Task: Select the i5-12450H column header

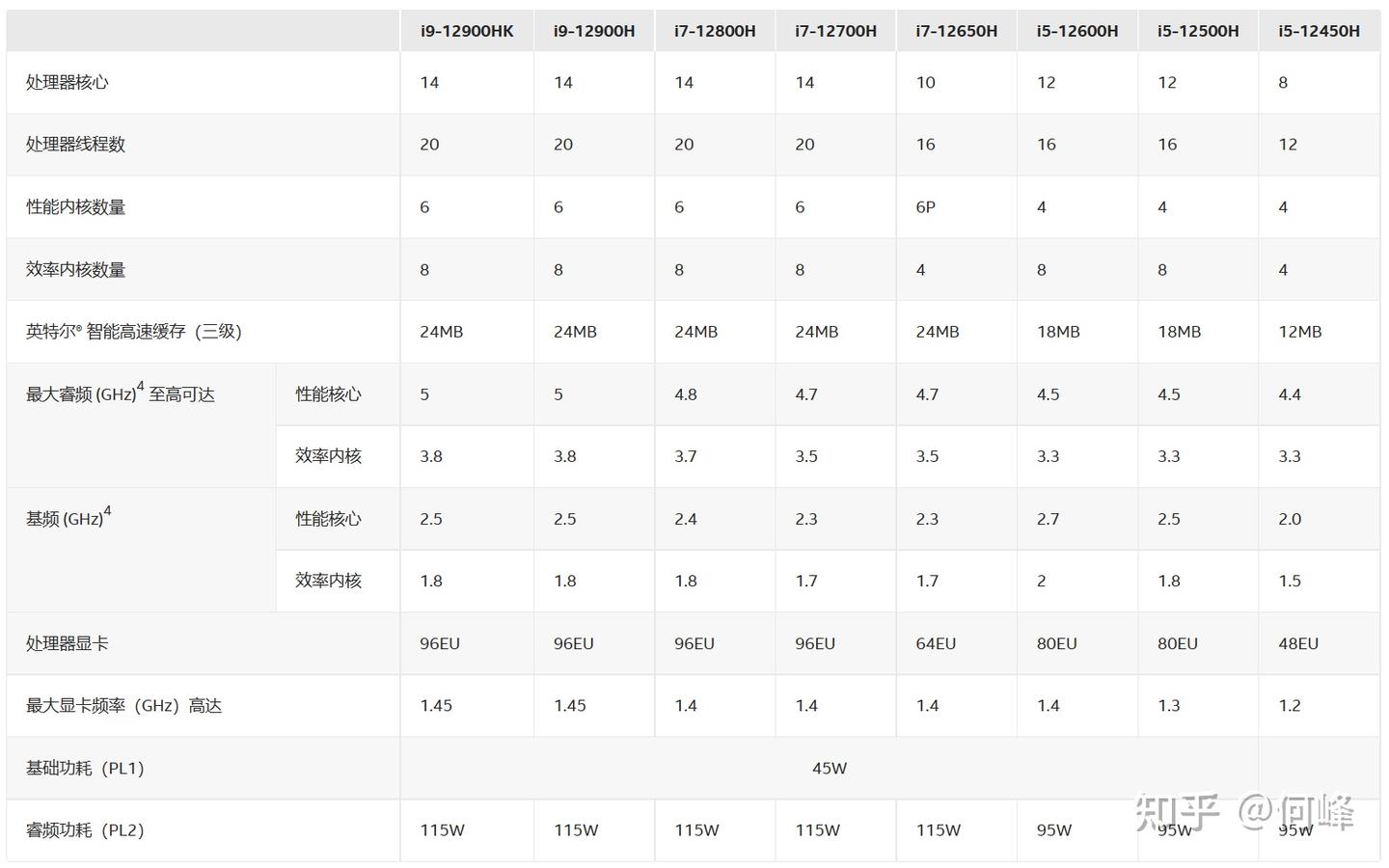Action: coord(1319,31)
